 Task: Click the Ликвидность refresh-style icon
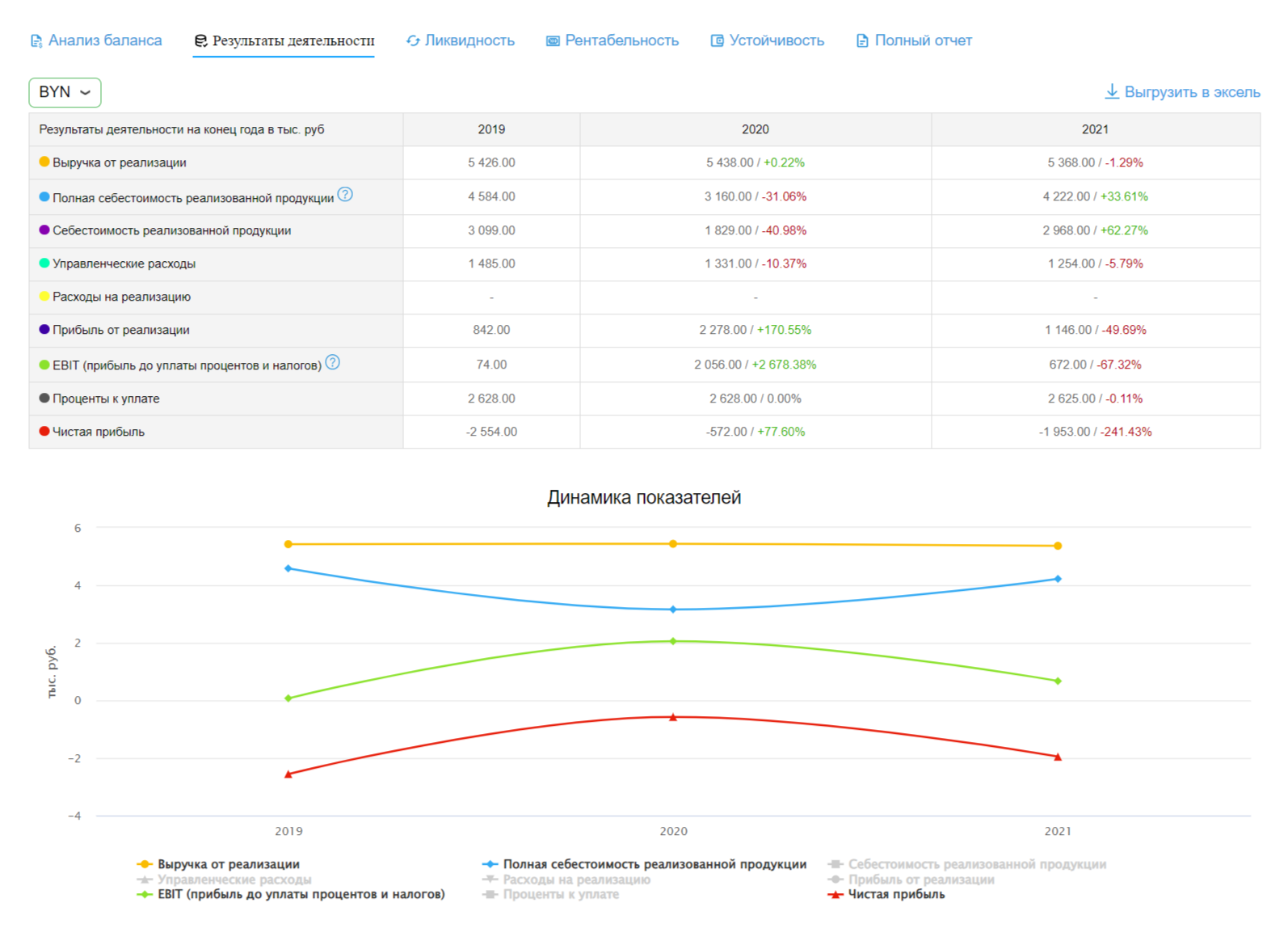click(413, 41)
